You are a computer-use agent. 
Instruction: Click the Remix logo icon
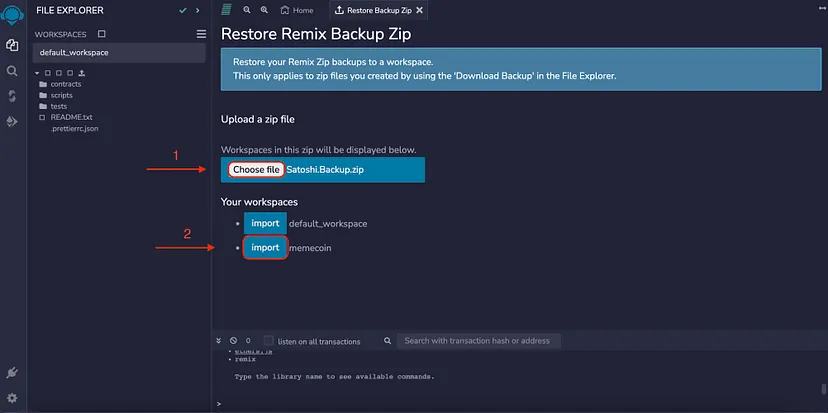click(12, 15)
